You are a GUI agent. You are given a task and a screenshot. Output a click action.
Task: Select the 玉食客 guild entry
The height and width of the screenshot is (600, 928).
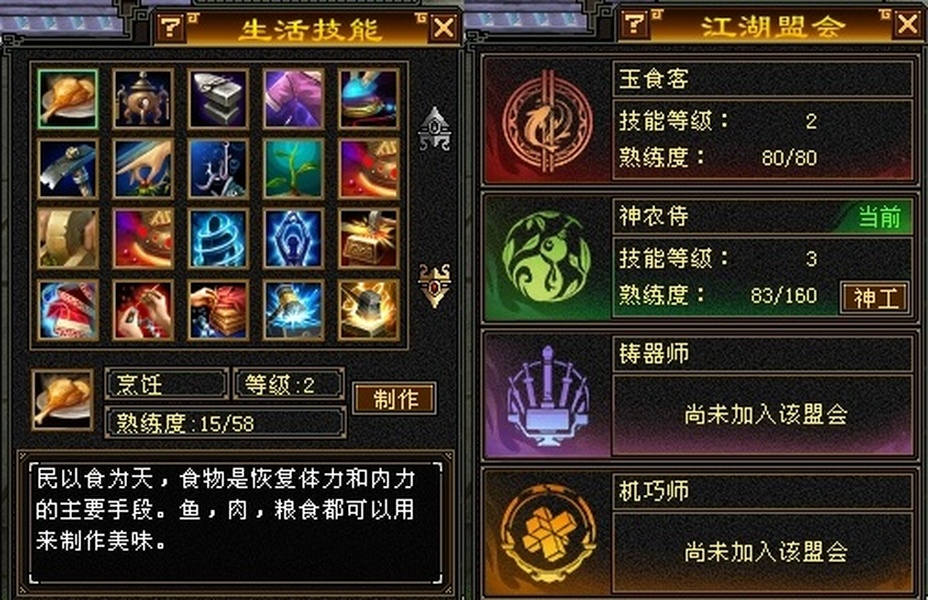tap(699, 120)
